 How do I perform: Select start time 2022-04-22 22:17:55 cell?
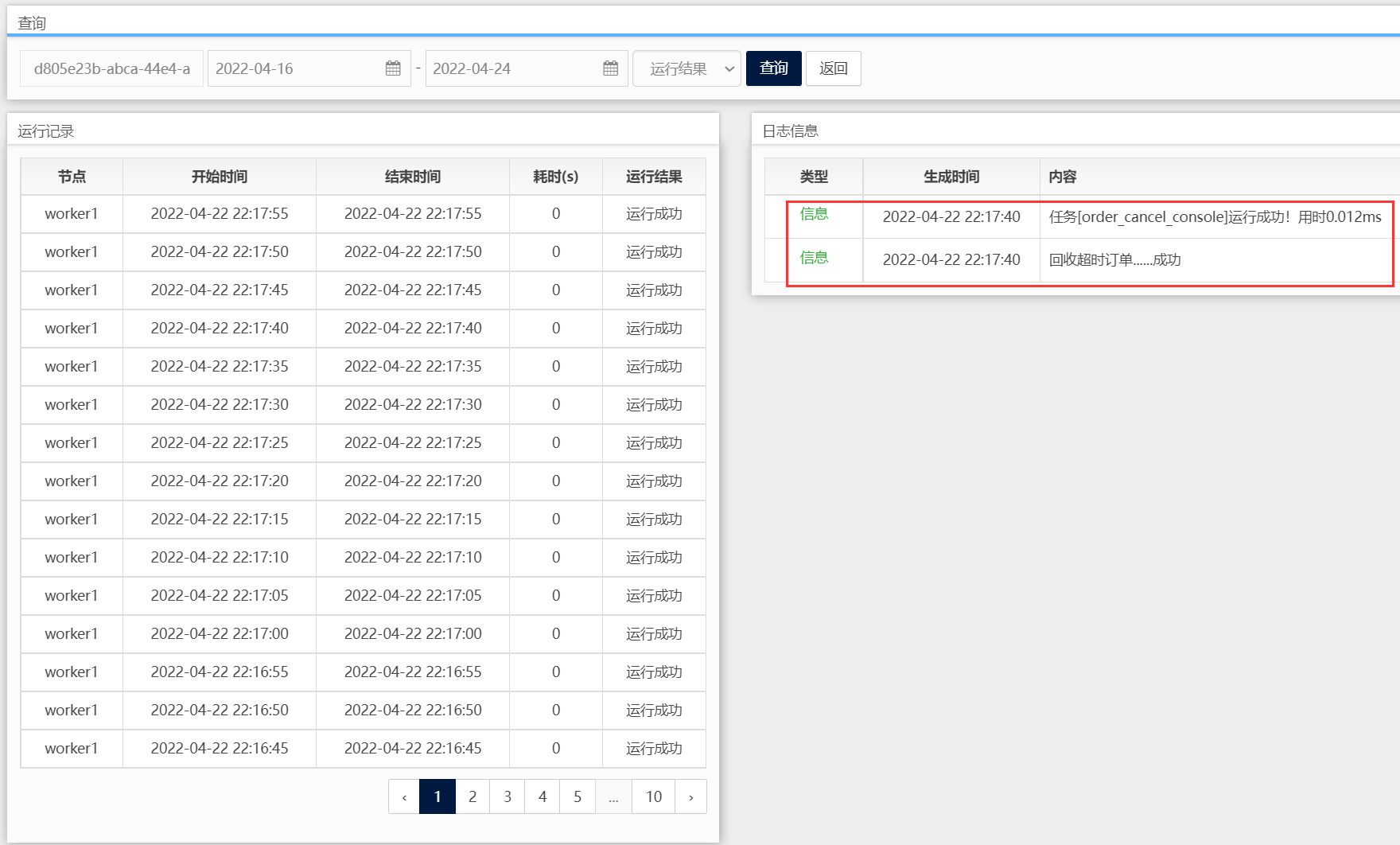click(220, 214)
